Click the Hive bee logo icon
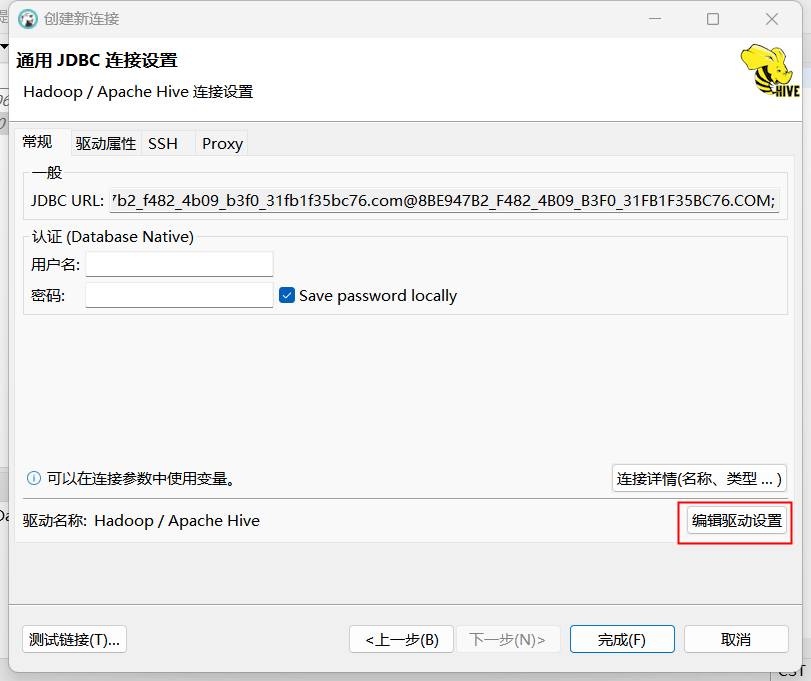811x681 pixels. 771,71
